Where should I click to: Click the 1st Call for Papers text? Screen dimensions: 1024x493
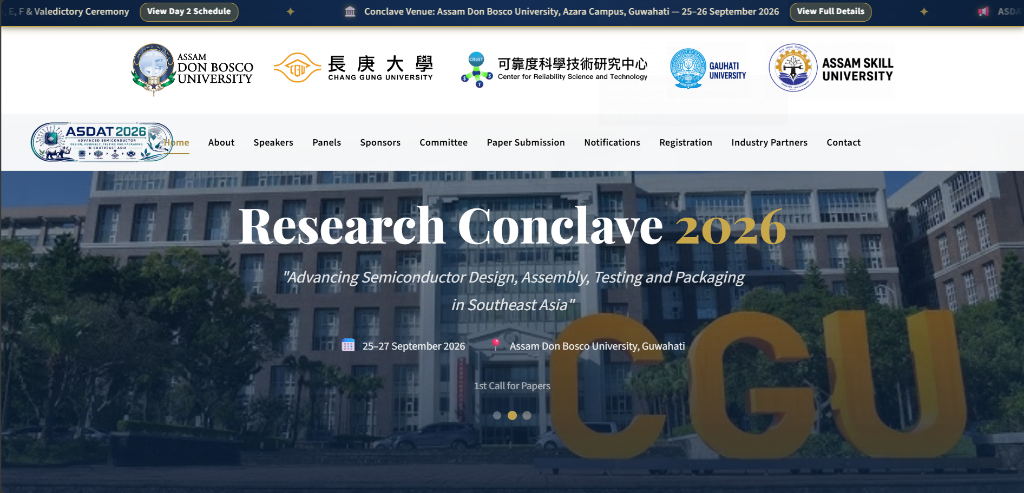(512, 386)
